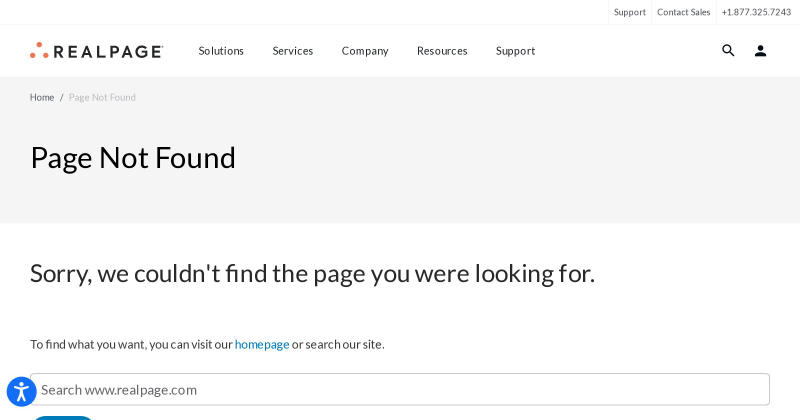The height and width of the screenshot is (420, 800).
Task: Expand the Support main navigation item
Action: click(x=515, y=51)
